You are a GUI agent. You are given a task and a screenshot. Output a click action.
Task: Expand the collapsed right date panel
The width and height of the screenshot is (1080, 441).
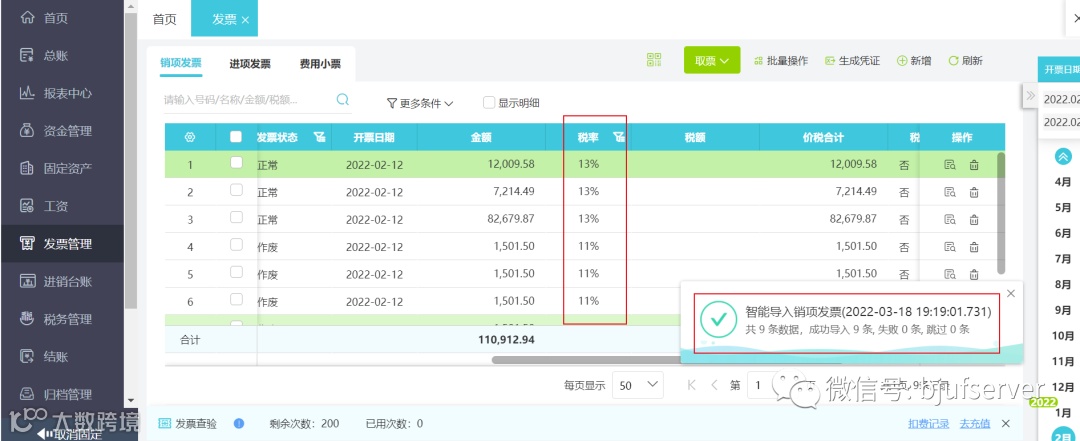point(1030,96)
